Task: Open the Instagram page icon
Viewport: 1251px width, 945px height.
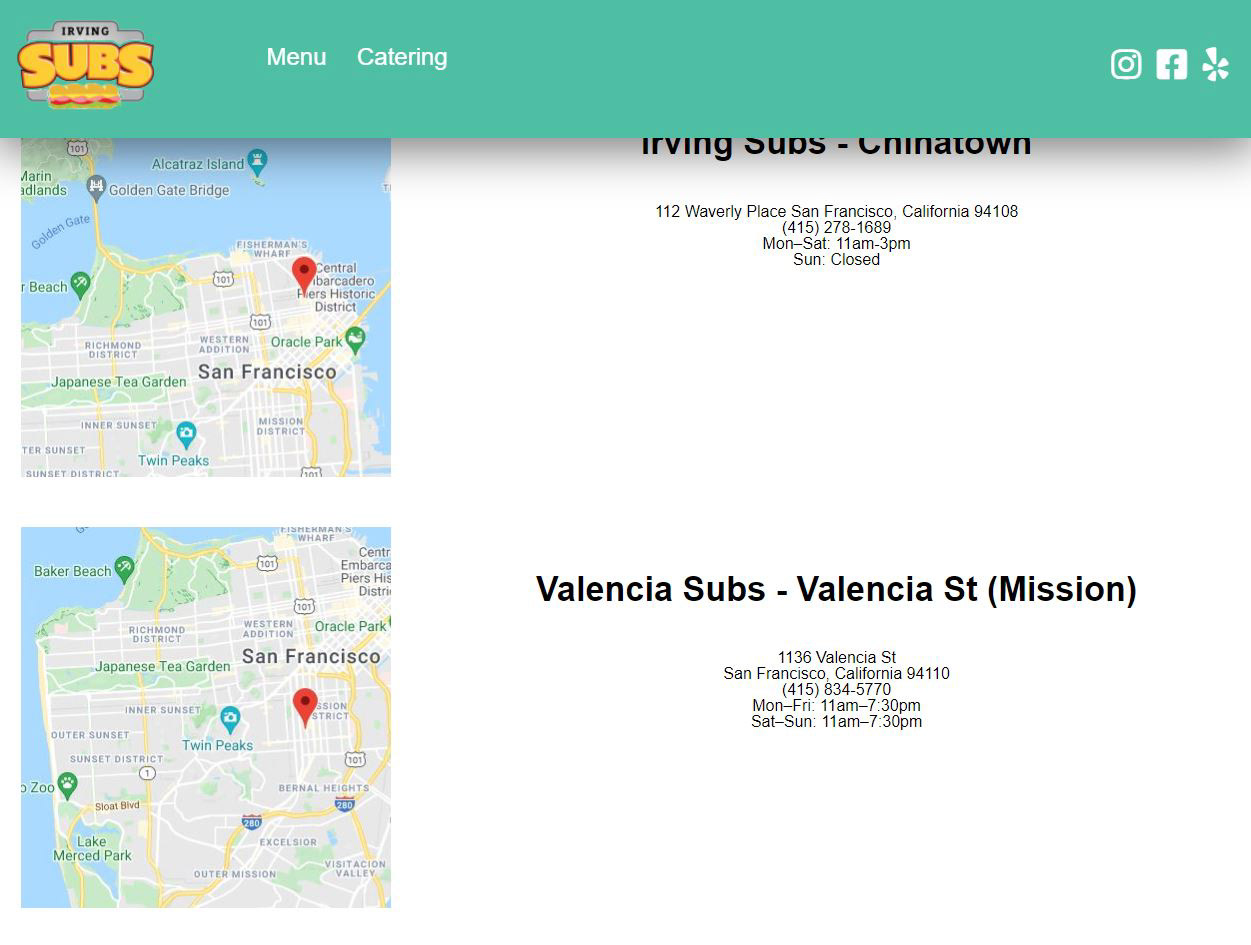Action: [x=1126, y=64]
